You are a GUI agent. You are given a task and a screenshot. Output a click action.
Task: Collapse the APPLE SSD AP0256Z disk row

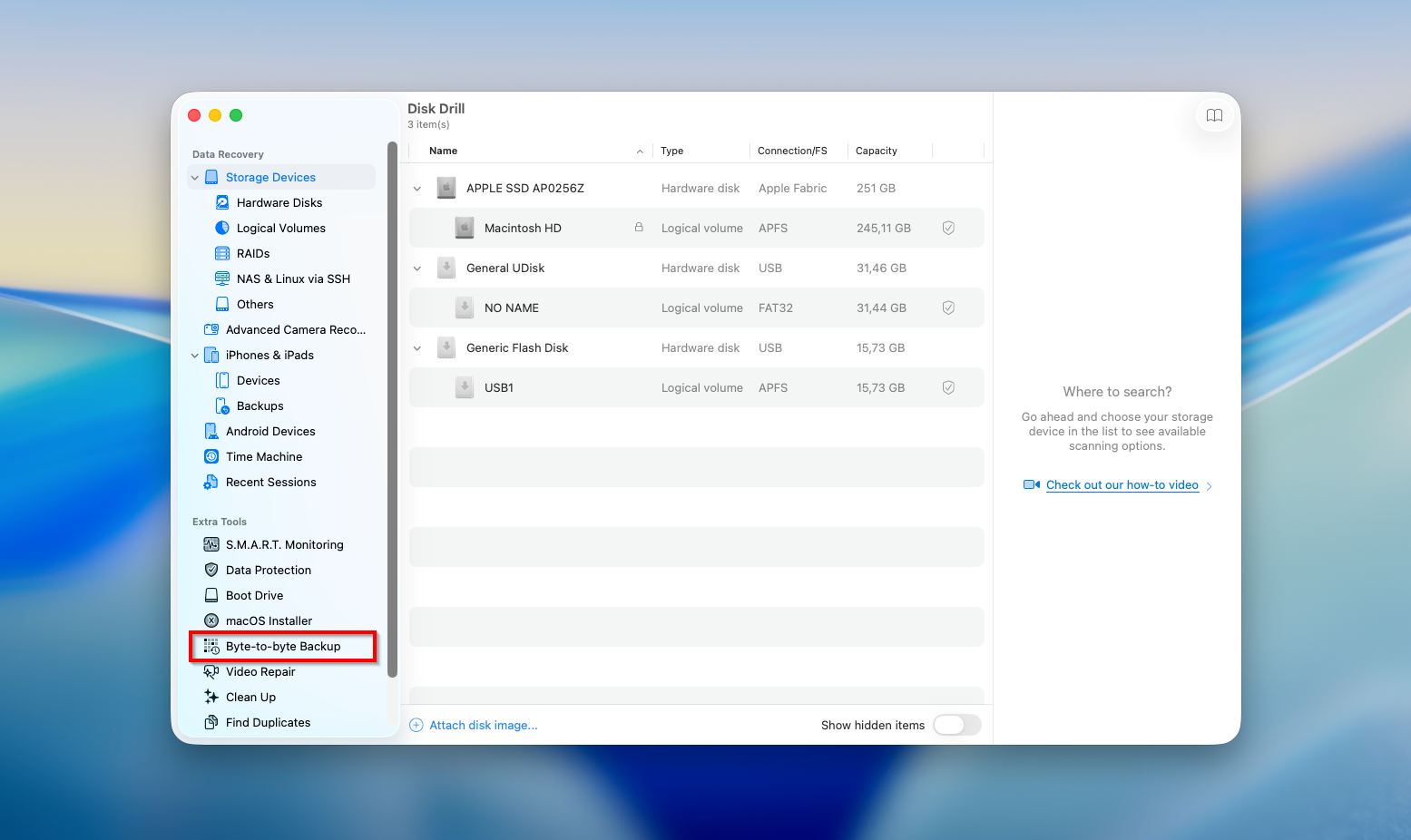tap(417, 189)
